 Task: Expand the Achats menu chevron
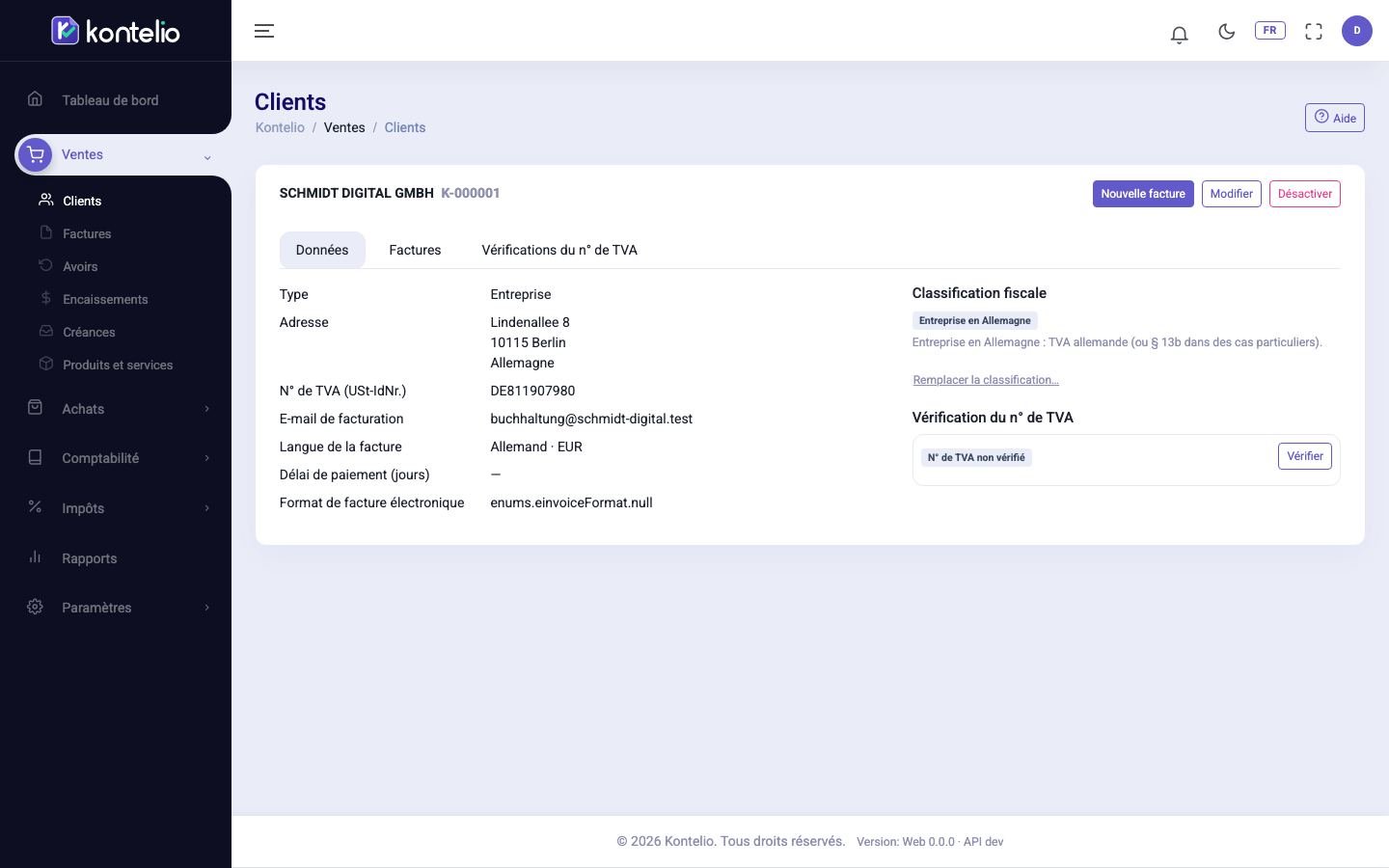click(x=207, y=409)
